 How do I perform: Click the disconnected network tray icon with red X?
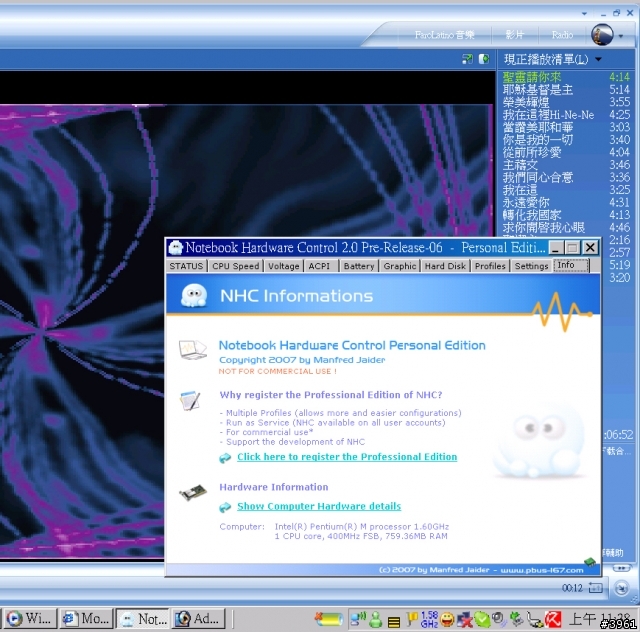tap(464, 620)
